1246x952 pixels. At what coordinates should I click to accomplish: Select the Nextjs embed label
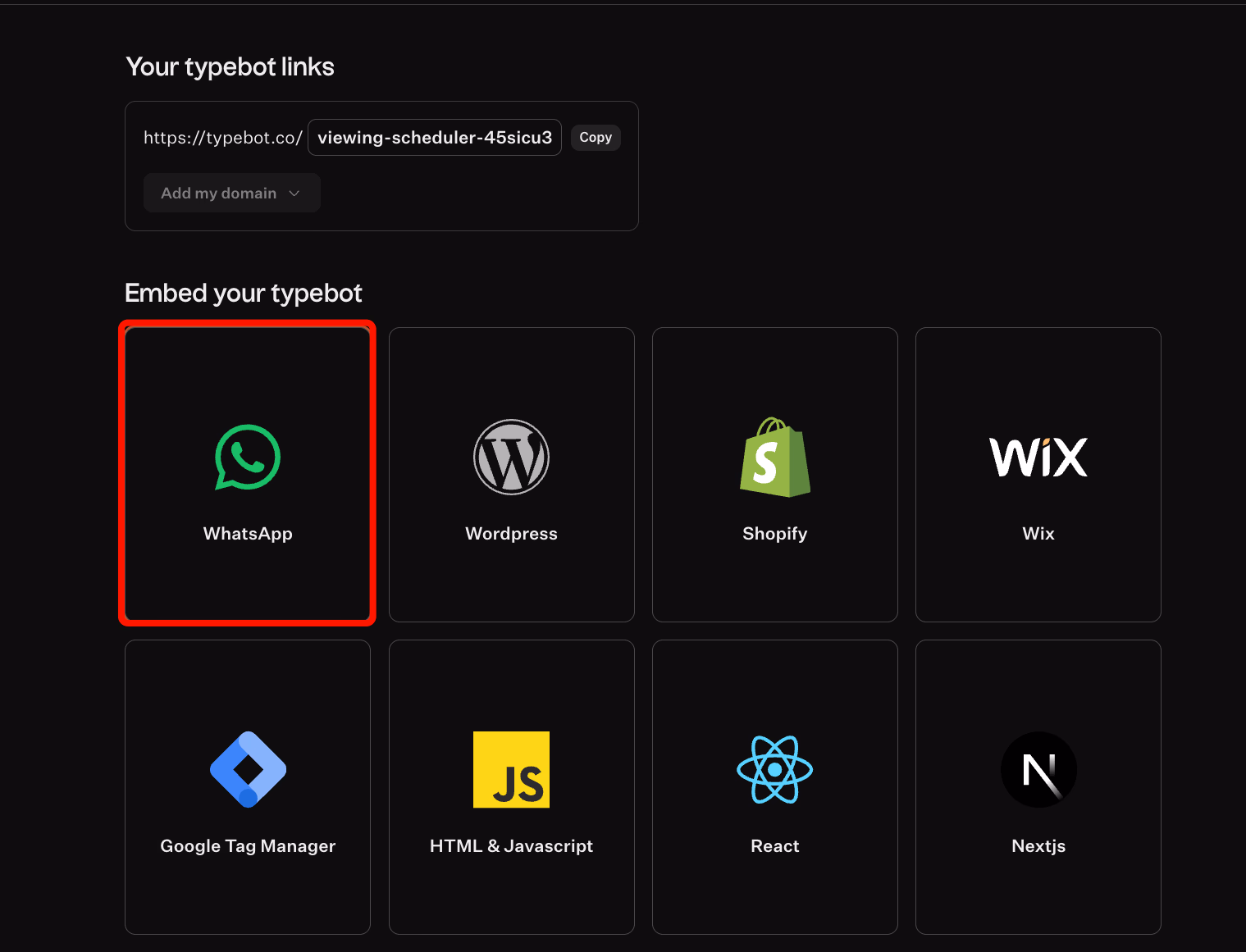(1038, 846)
